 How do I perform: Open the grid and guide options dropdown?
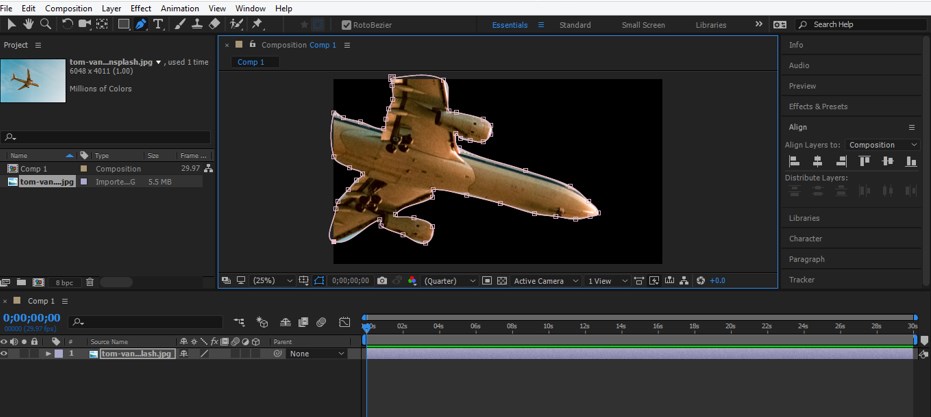point(303,281)
